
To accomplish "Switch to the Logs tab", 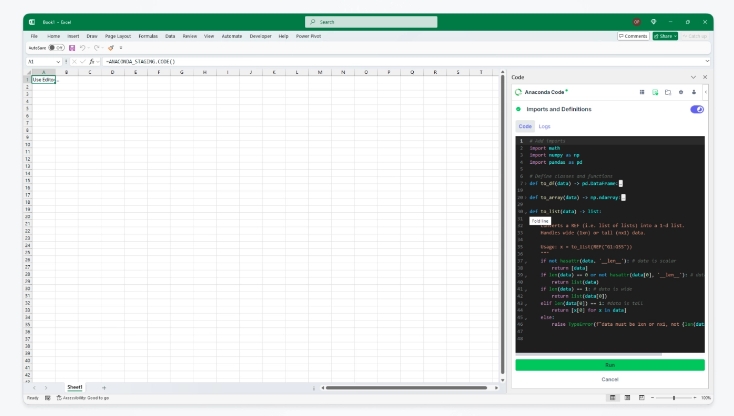I will 544,126.
